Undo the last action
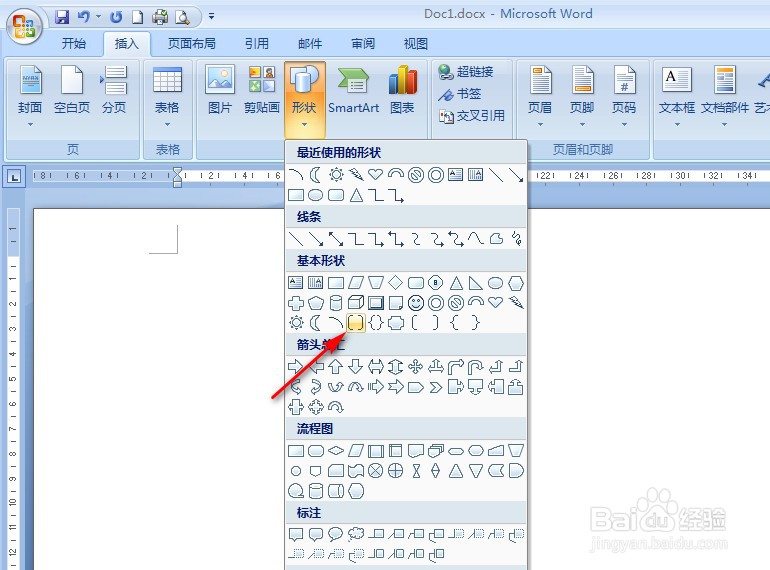This screenshot has height=570, width=770. click(x=84, y=17)
